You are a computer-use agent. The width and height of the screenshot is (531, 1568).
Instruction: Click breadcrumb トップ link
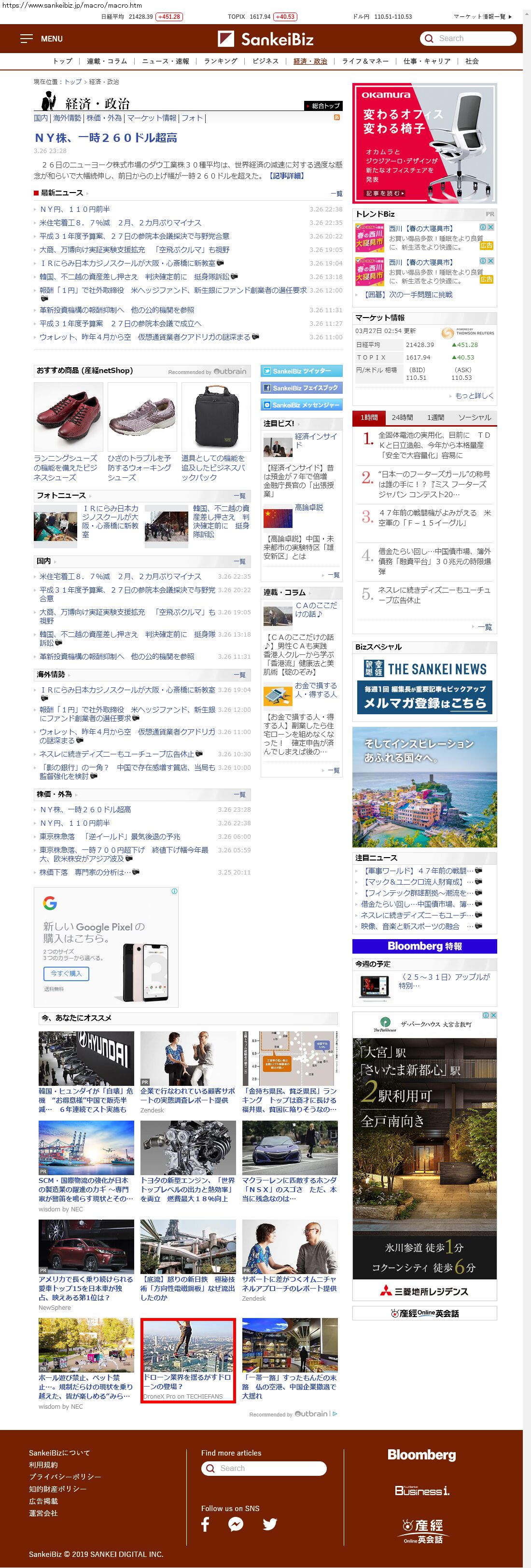73,82
